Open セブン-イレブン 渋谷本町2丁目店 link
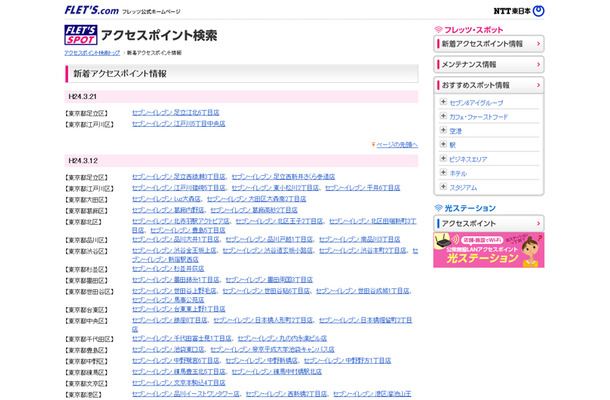 click(363, 251)
